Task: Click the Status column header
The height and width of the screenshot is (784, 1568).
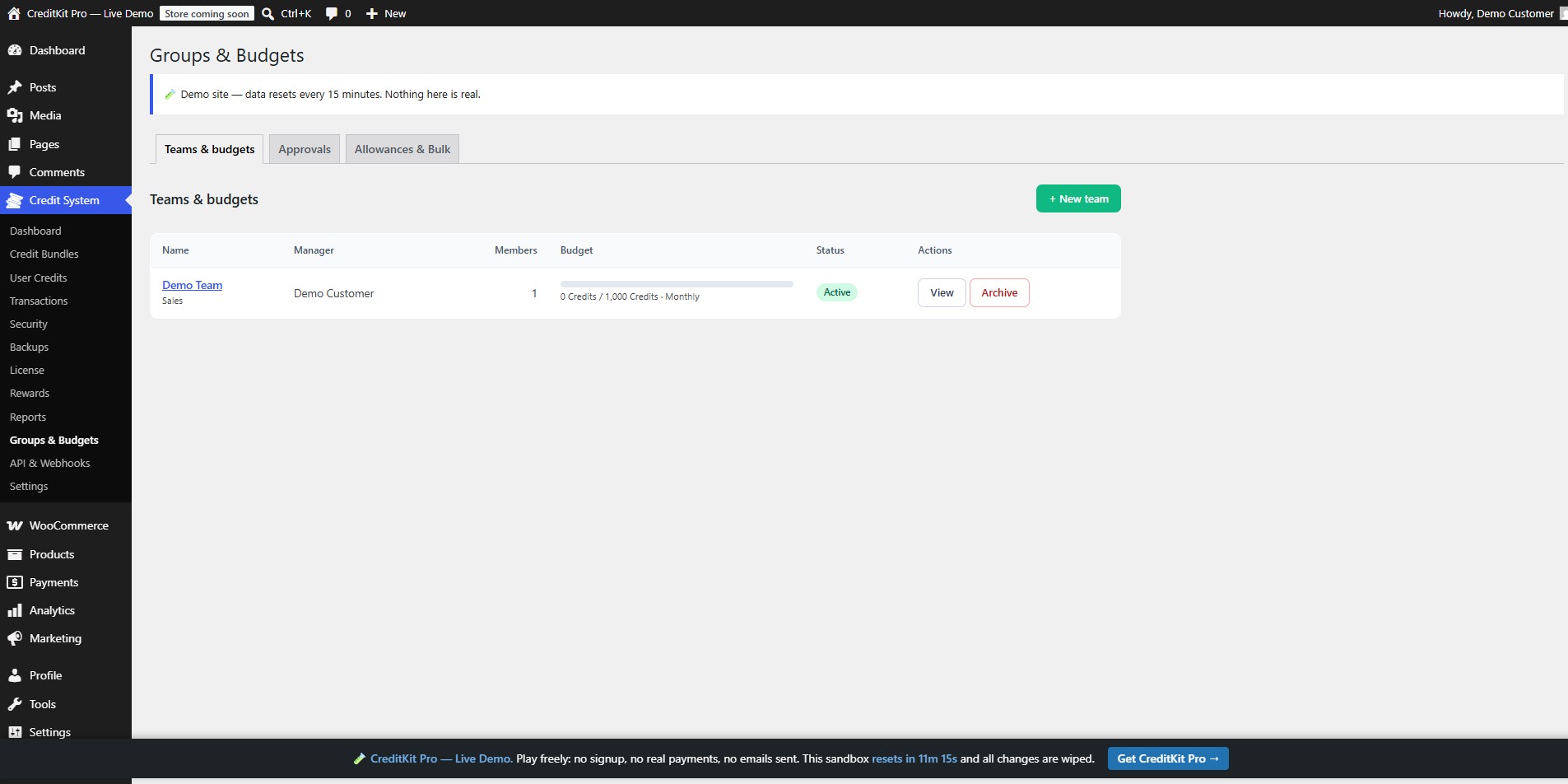Action: tap(830, 250)
